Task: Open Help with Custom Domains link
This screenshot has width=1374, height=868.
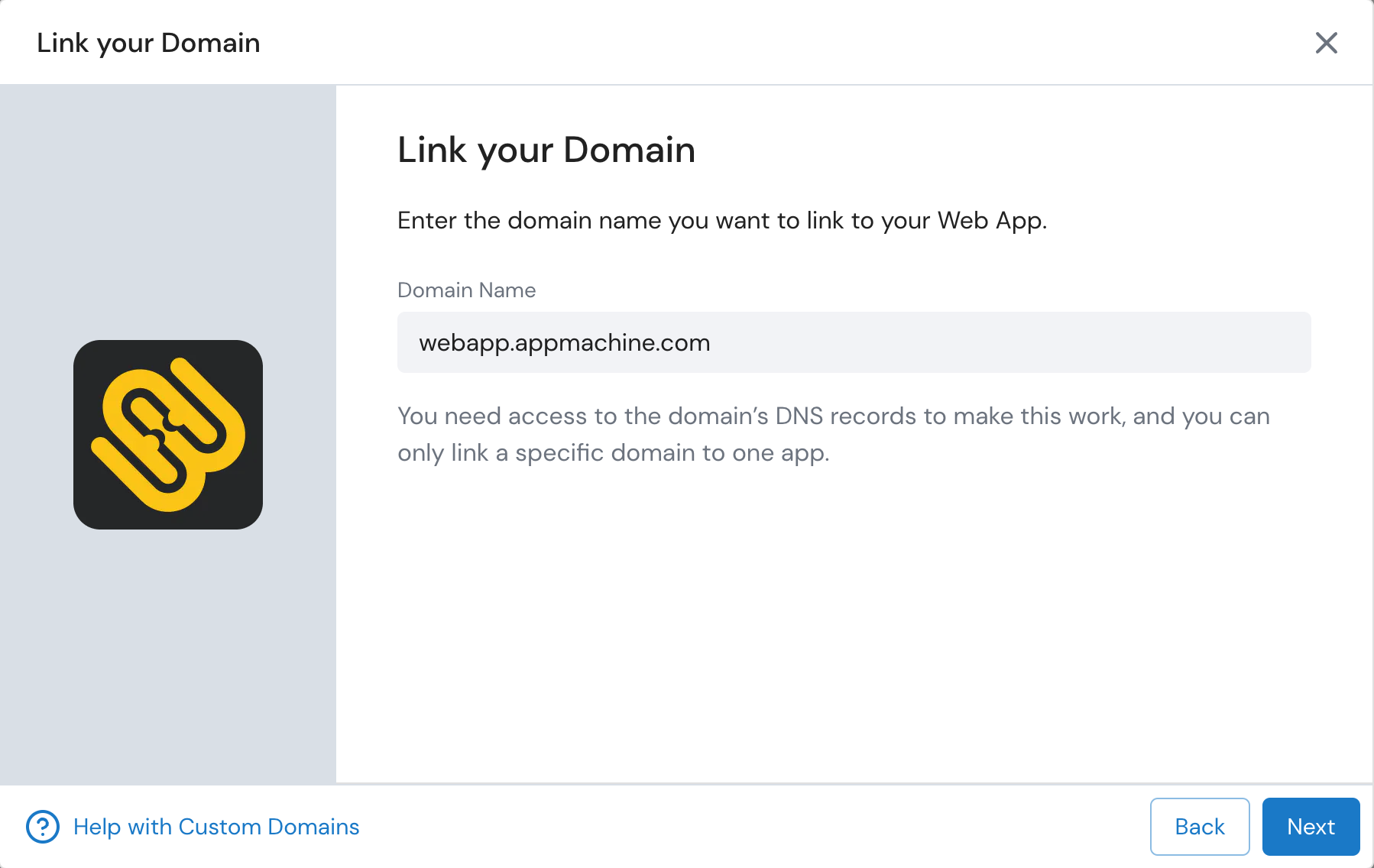Action: 215,827
